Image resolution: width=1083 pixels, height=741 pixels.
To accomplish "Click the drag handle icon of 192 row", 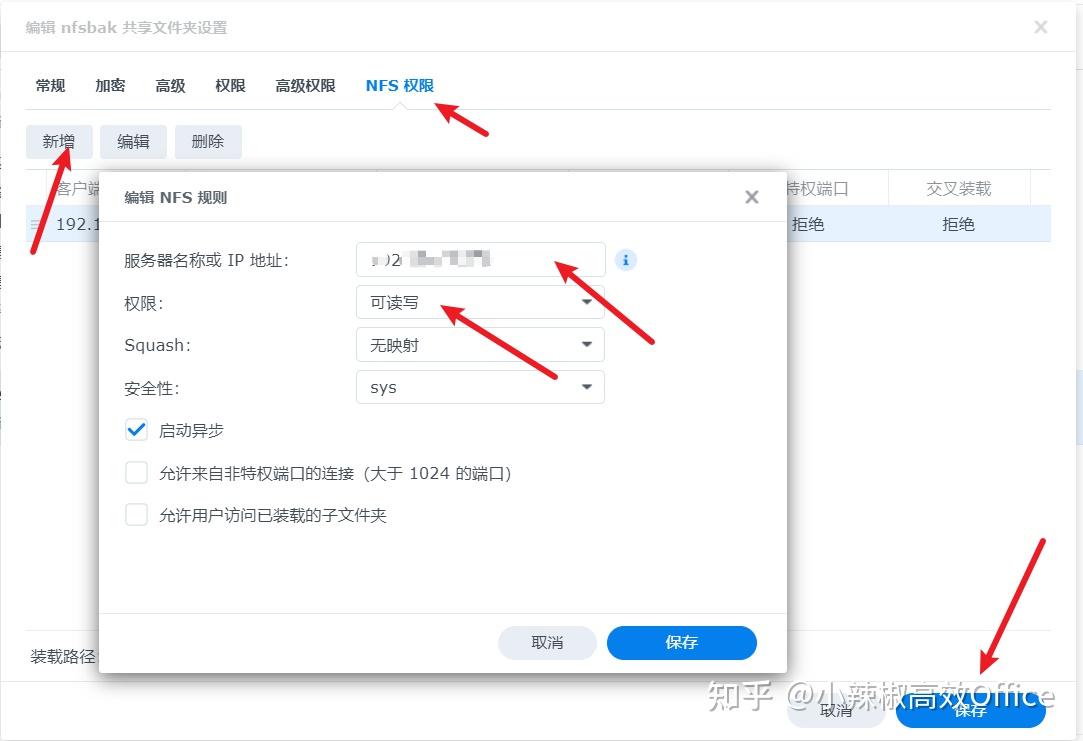I will click(x=35, y=224).
